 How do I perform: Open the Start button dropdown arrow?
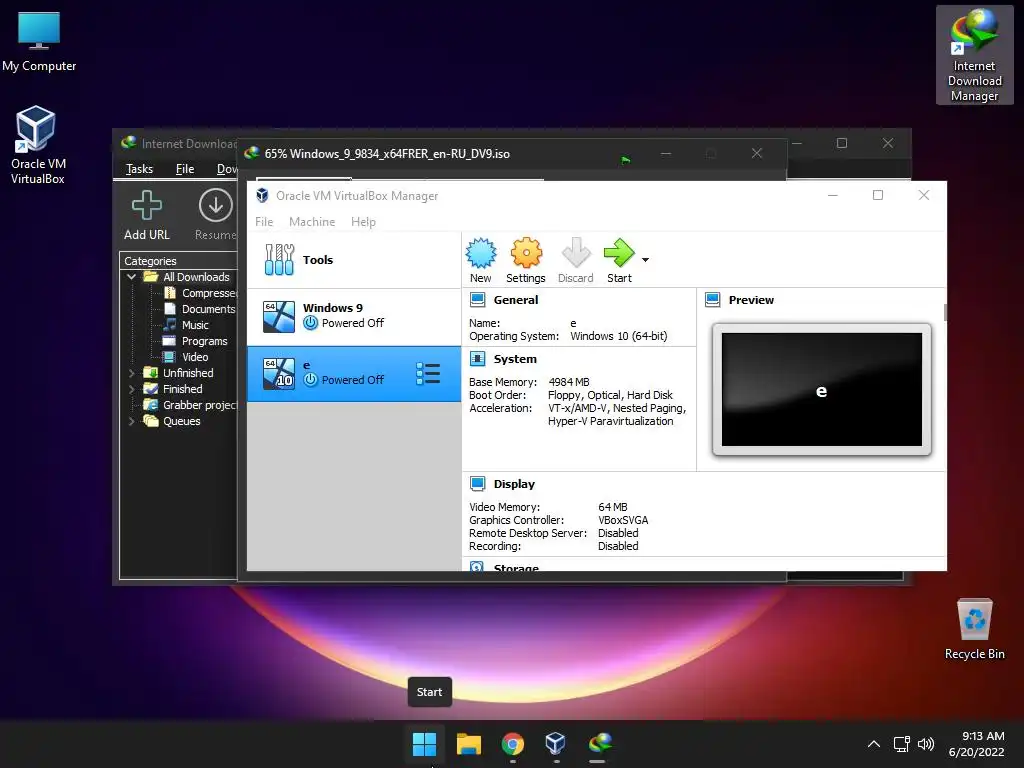[645, 260]
